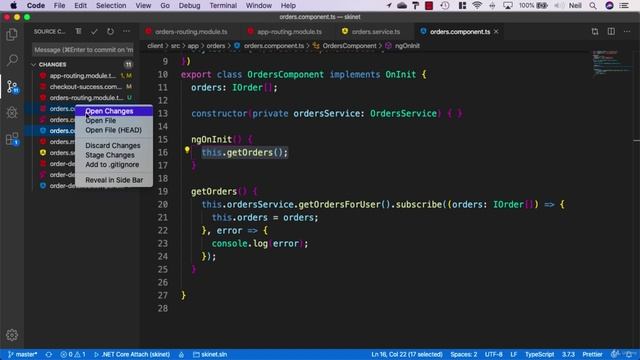Close the orders.component.ts tab
The image size is (640, 360).
[496, 31]
